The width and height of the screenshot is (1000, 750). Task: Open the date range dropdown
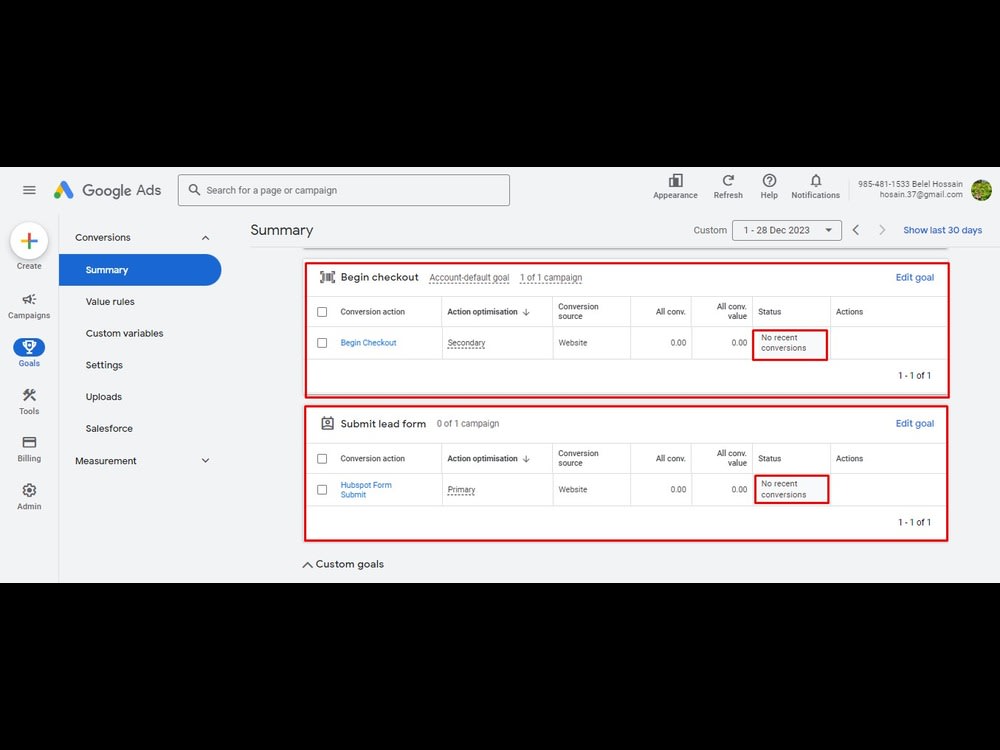(788, 230)
